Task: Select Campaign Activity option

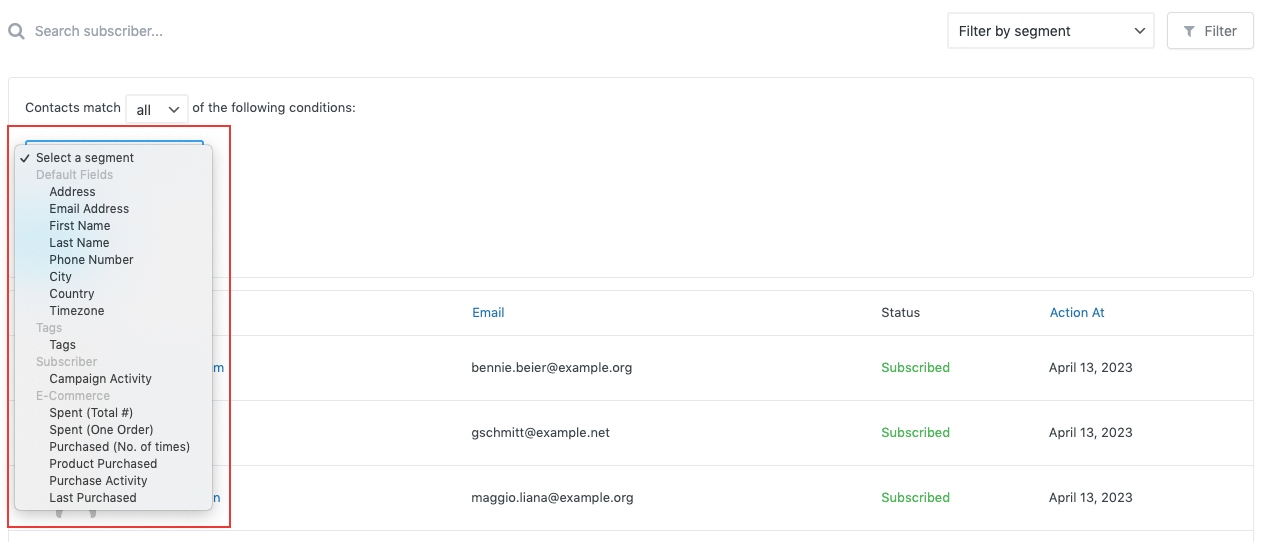Action: point(100,379)
